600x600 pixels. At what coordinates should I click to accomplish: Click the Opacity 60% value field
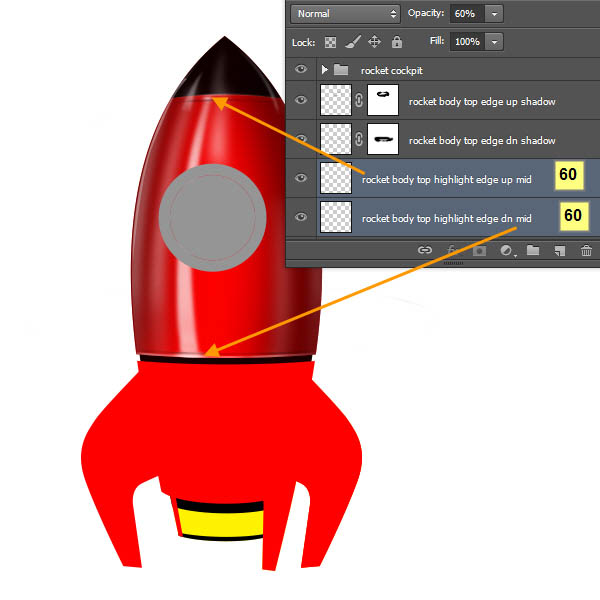pos(467,14)
